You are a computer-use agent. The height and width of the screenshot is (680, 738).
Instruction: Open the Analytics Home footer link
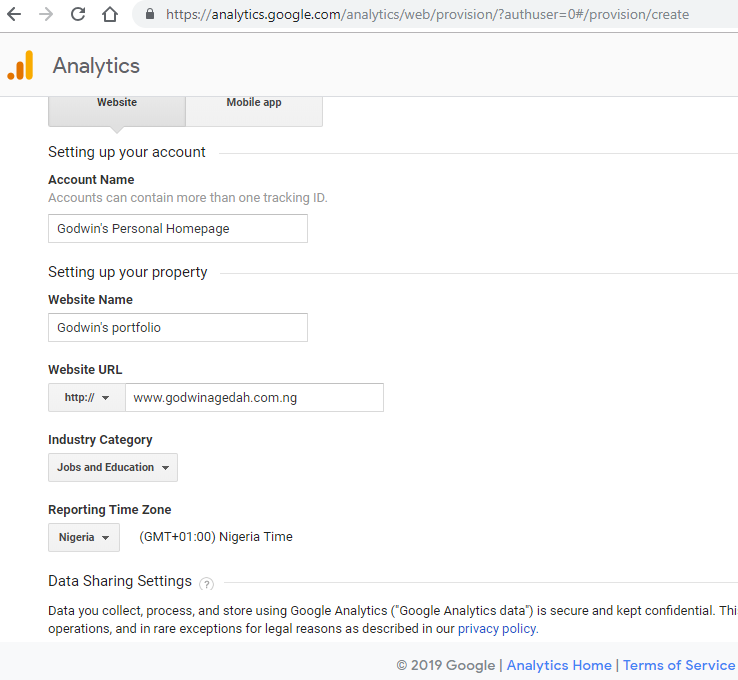[x=559, y=665]
